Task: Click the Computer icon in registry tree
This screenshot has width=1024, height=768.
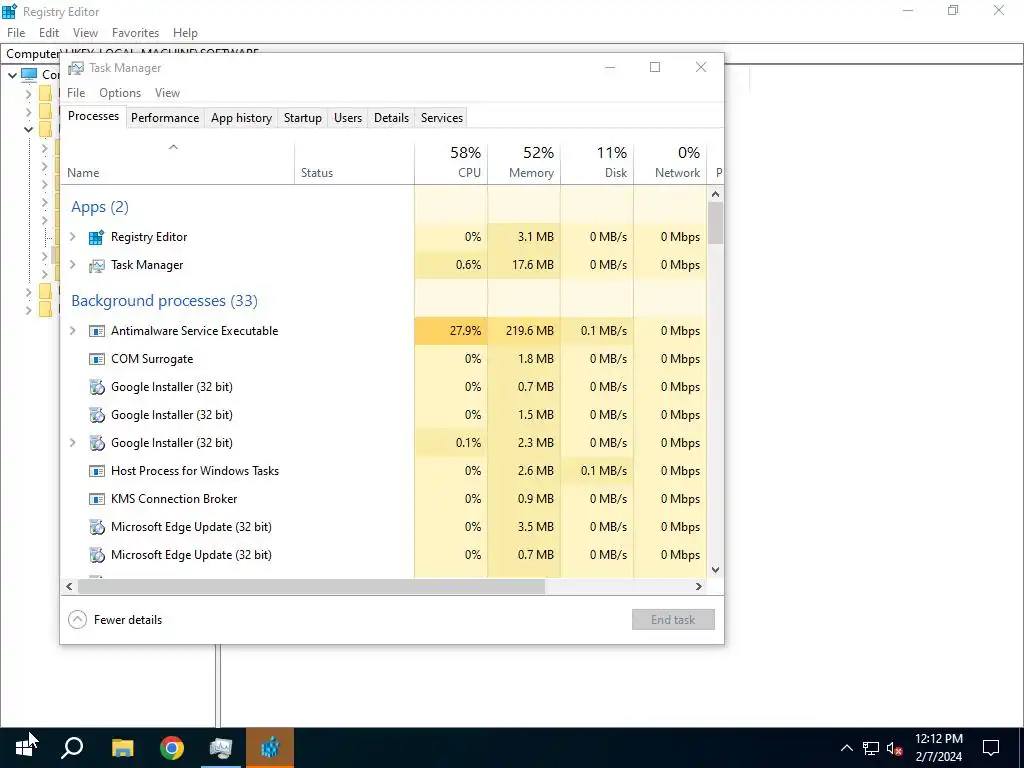Action: click(29, 74)
